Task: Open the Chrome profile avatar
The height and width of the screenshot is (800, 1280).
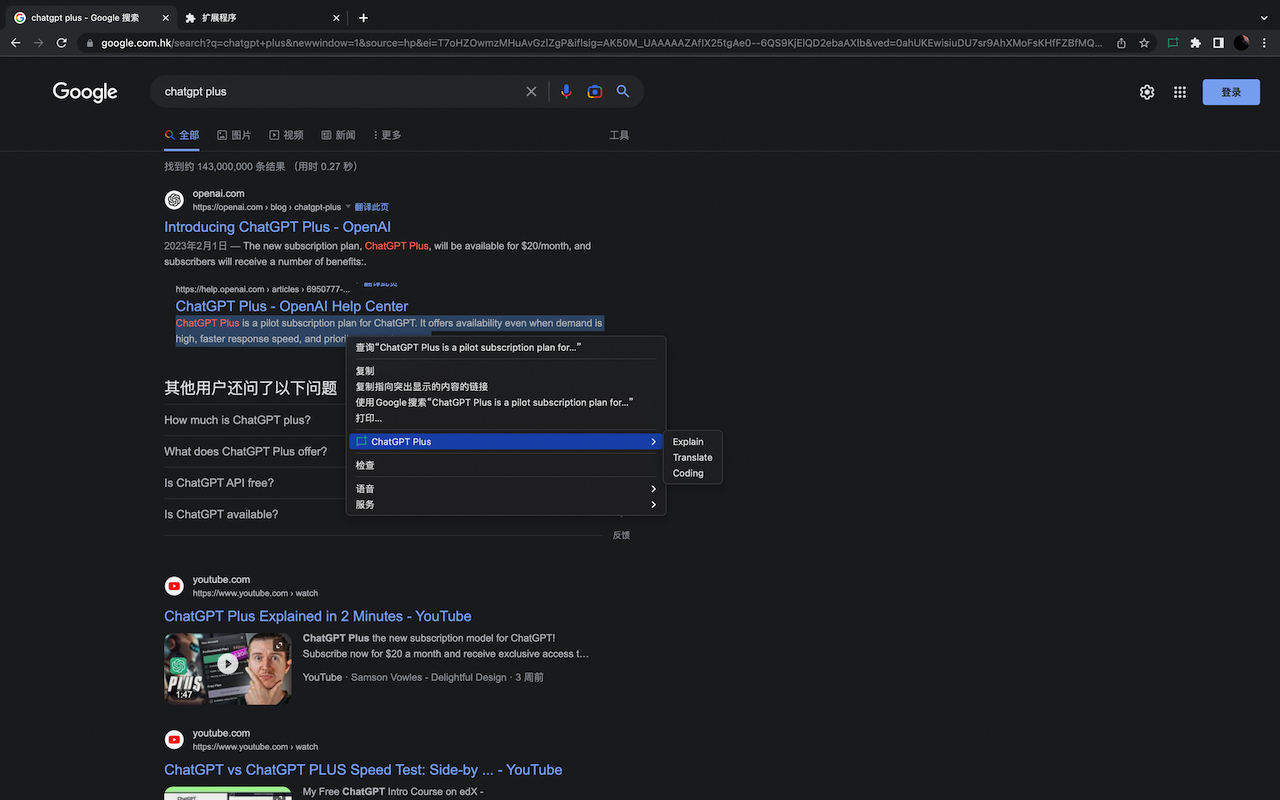Action: [1241, 43]
